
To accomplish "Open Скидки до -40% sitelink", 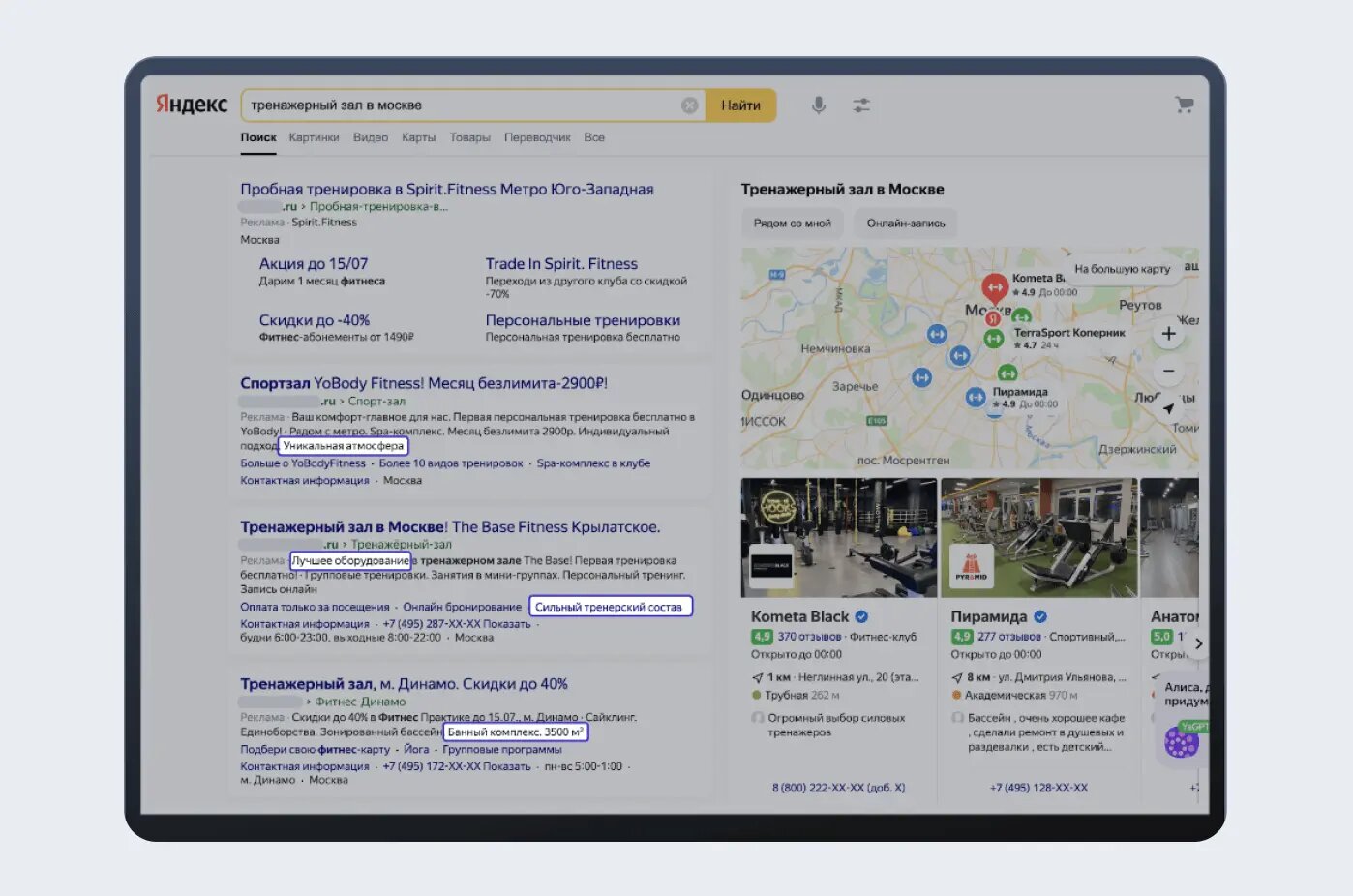I will point(315,320).
